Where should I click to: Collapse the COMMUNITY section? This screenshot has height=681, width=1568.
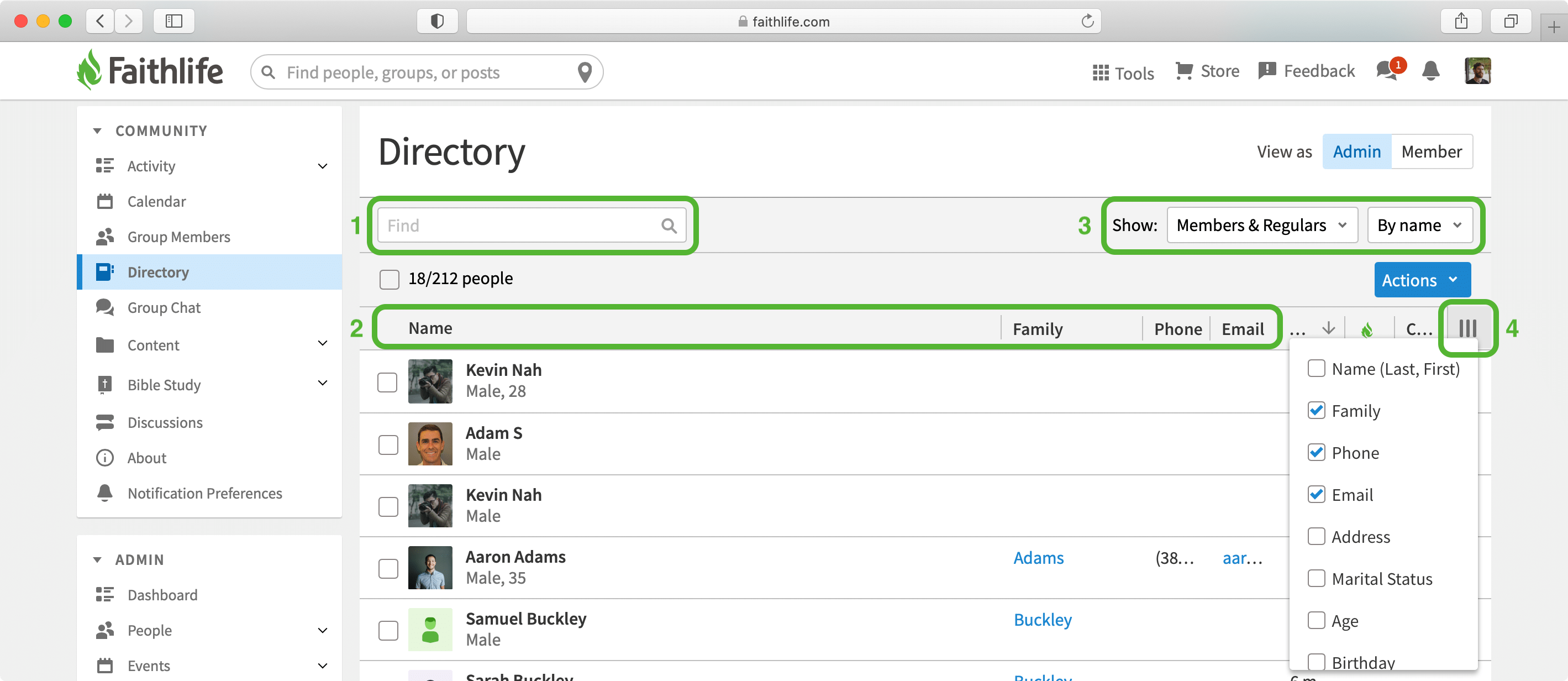pos(97,131)
